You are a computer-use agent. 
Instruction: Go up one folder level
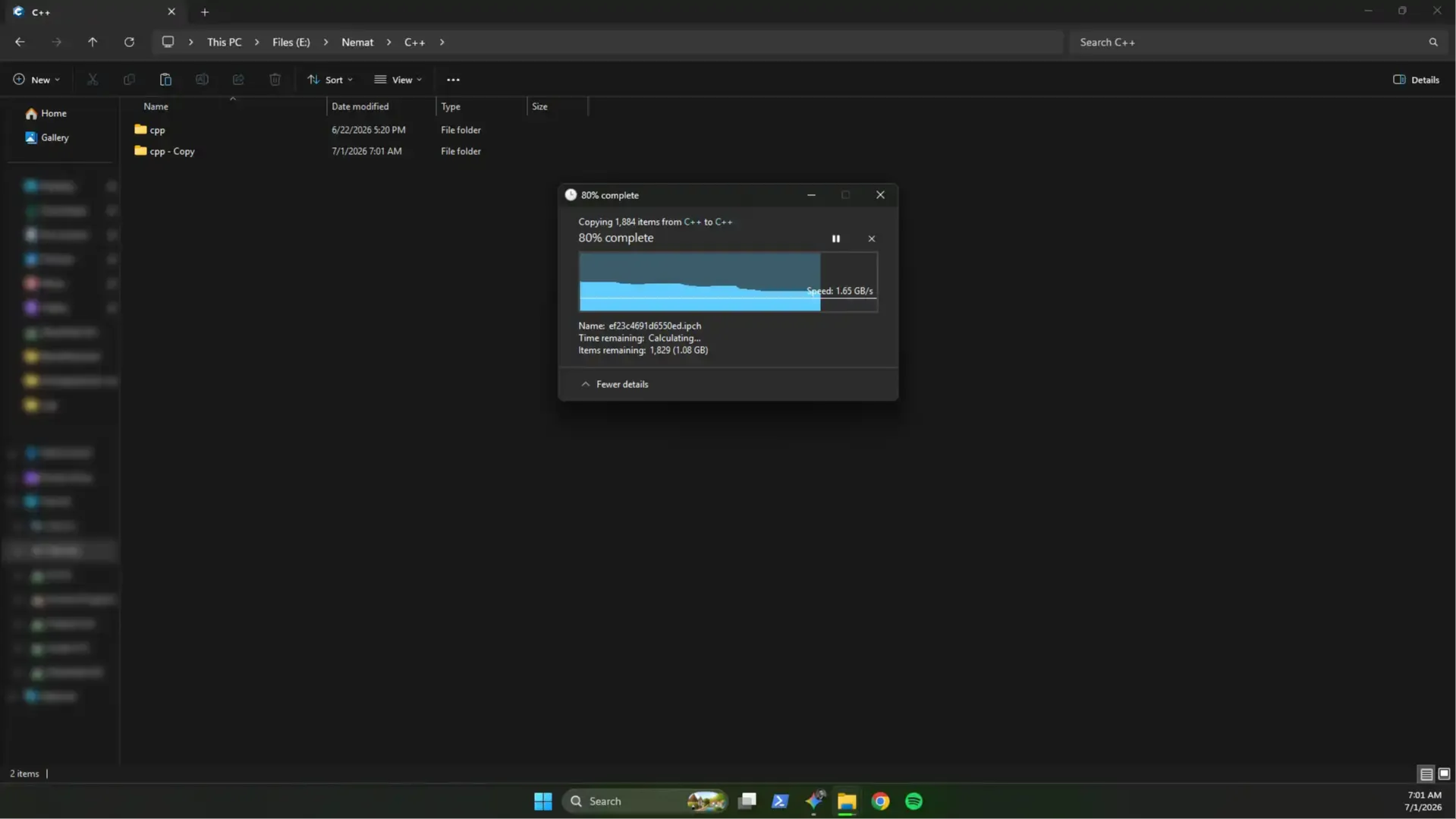click(93, 42)
